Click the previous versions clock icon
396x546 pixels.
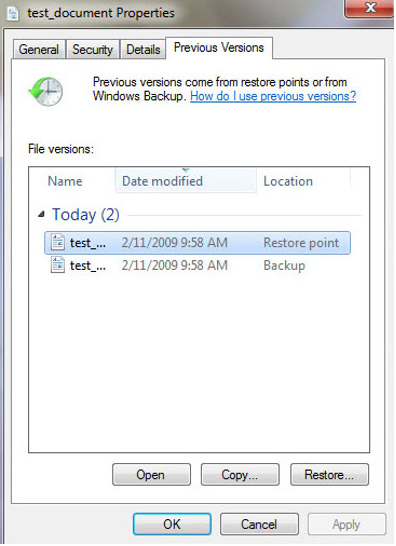(x=46, y=92)
